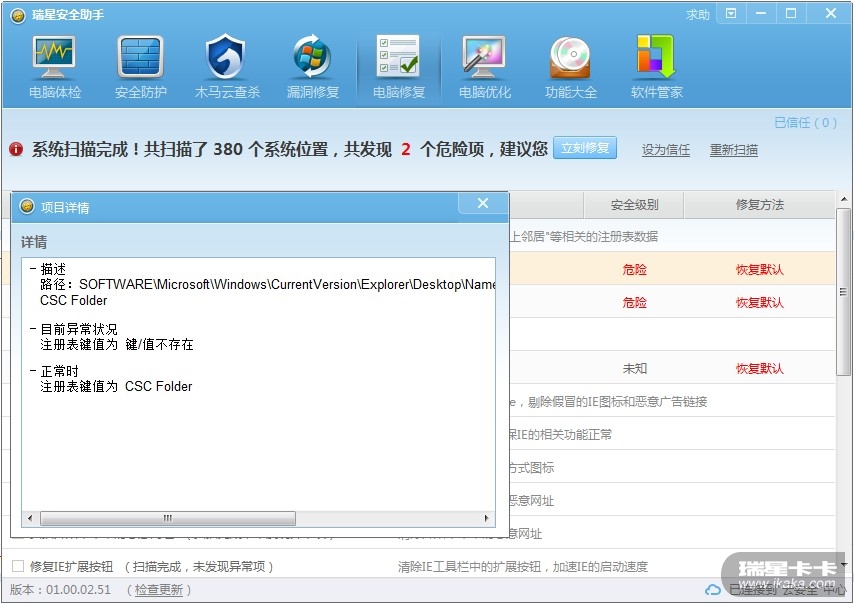Click left scroll arrow in details dialog
The height and width of the screenshot is (604, 854).
click(30, 518)
